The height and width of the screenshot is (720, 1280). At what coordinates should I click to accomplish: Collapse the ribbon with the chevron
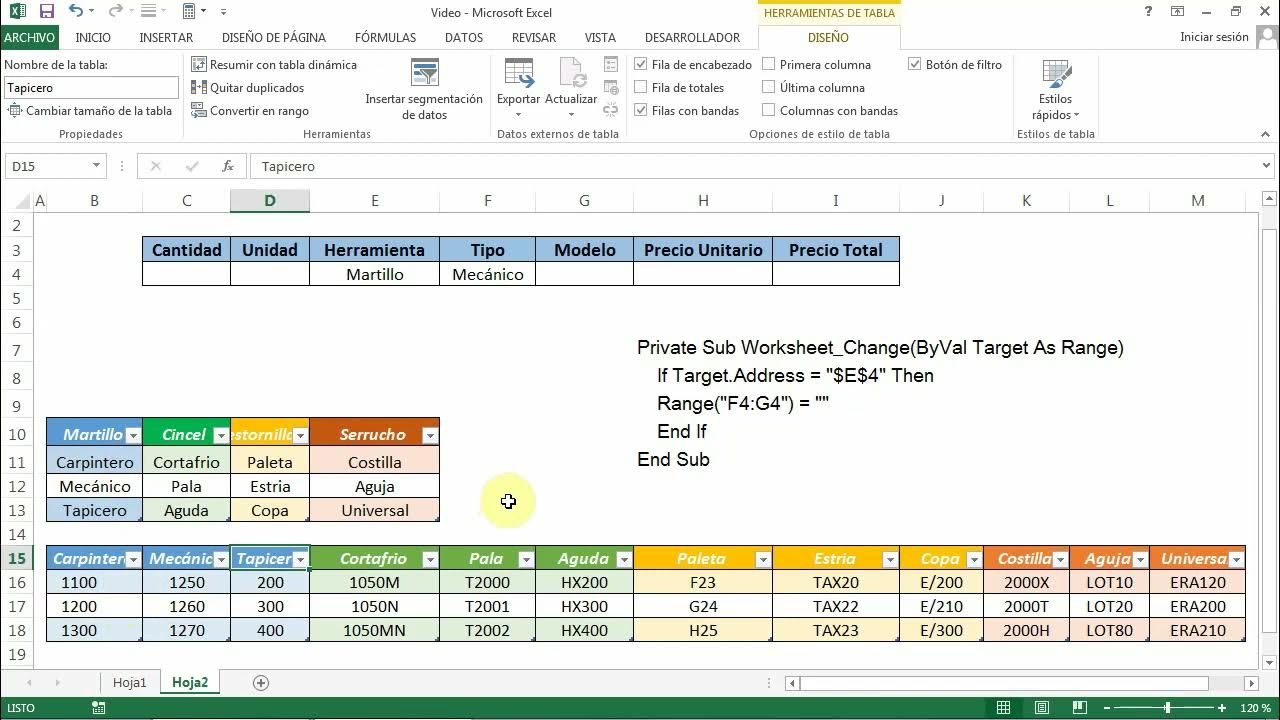1267,133
